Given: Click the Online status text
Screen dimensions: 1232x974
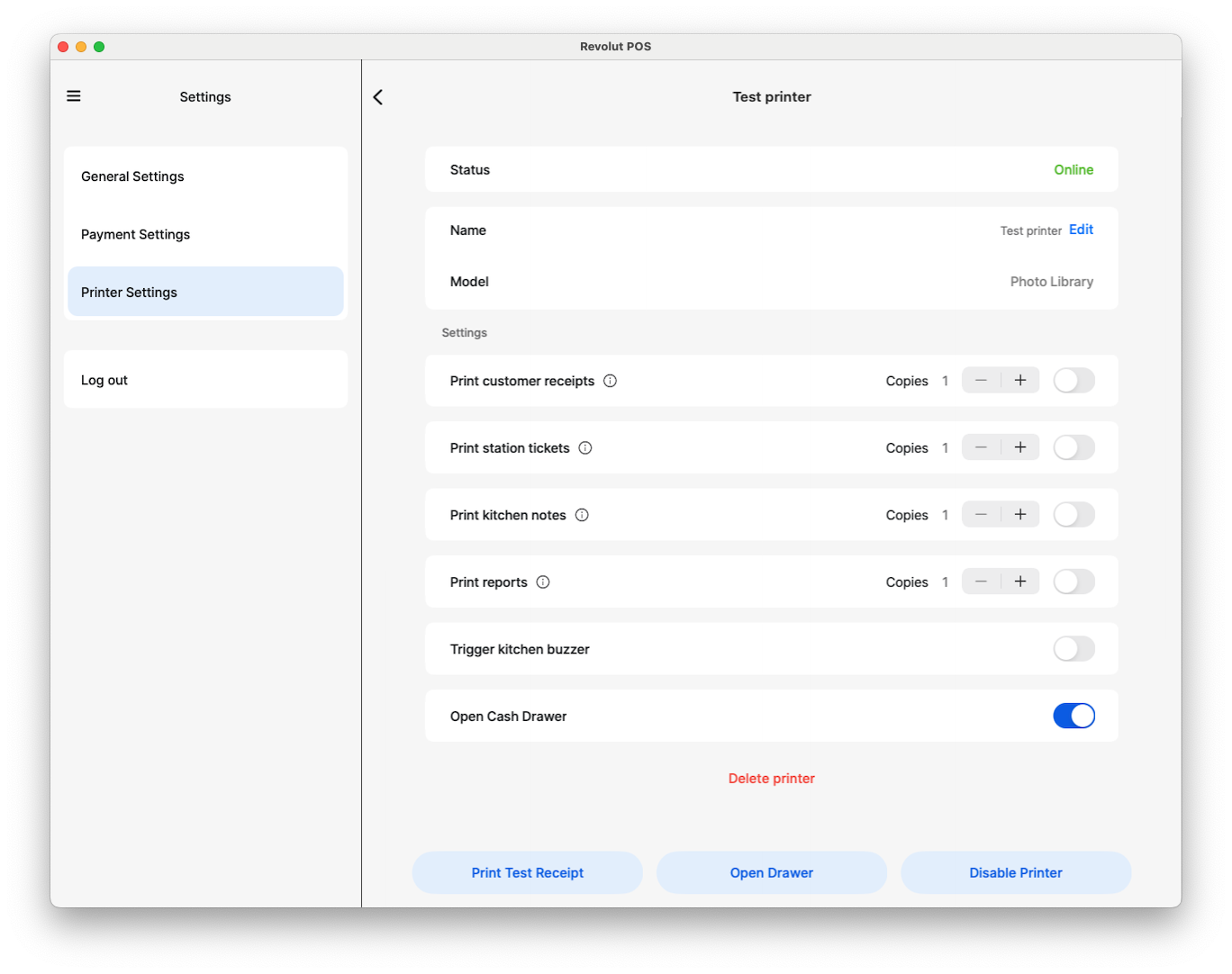Looking at the screenshot, I should click(1073, 170).
